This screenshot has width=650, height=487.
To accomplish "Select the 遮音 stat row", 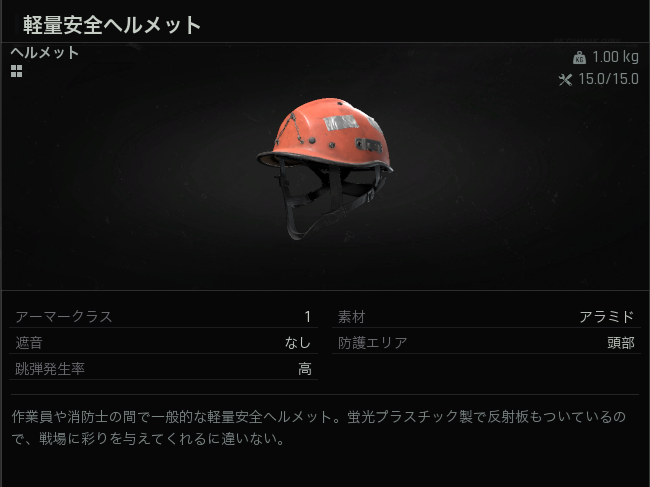I will (163, 343).
